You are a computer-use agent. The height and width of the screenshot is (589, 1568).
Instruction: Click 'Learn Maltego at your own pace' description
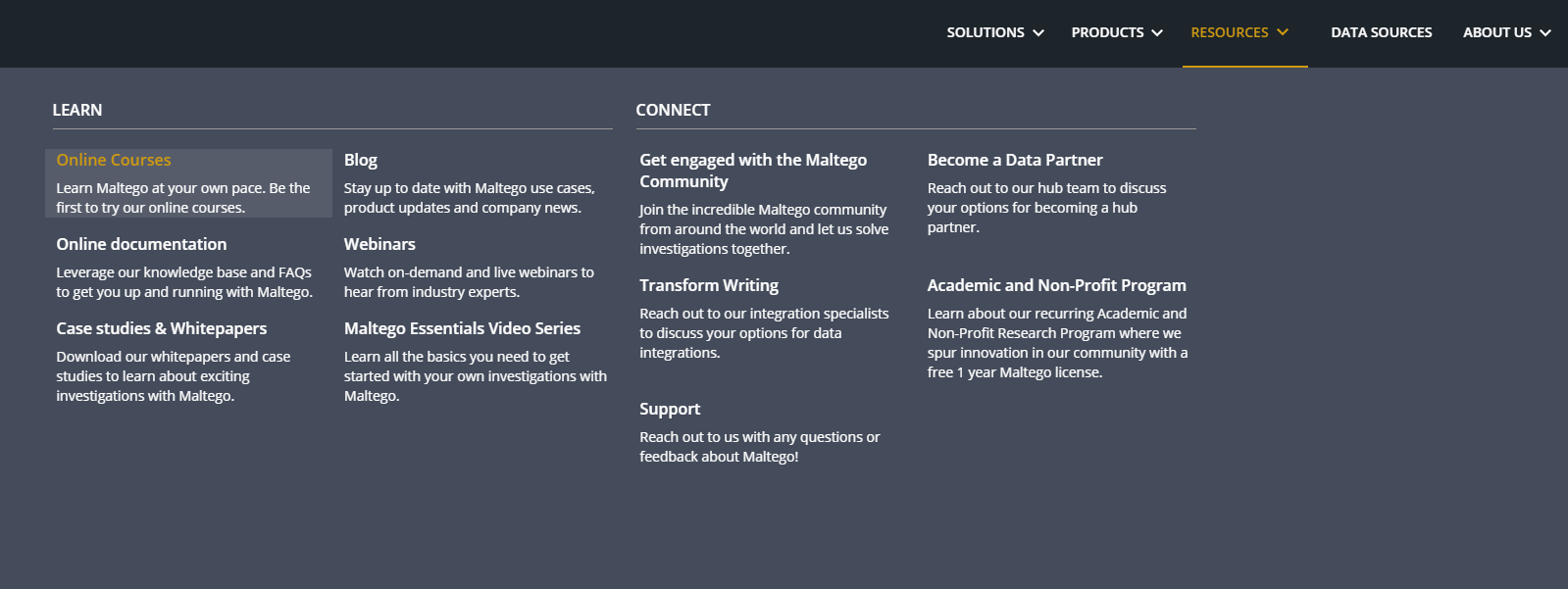click(x=182, y=198)
